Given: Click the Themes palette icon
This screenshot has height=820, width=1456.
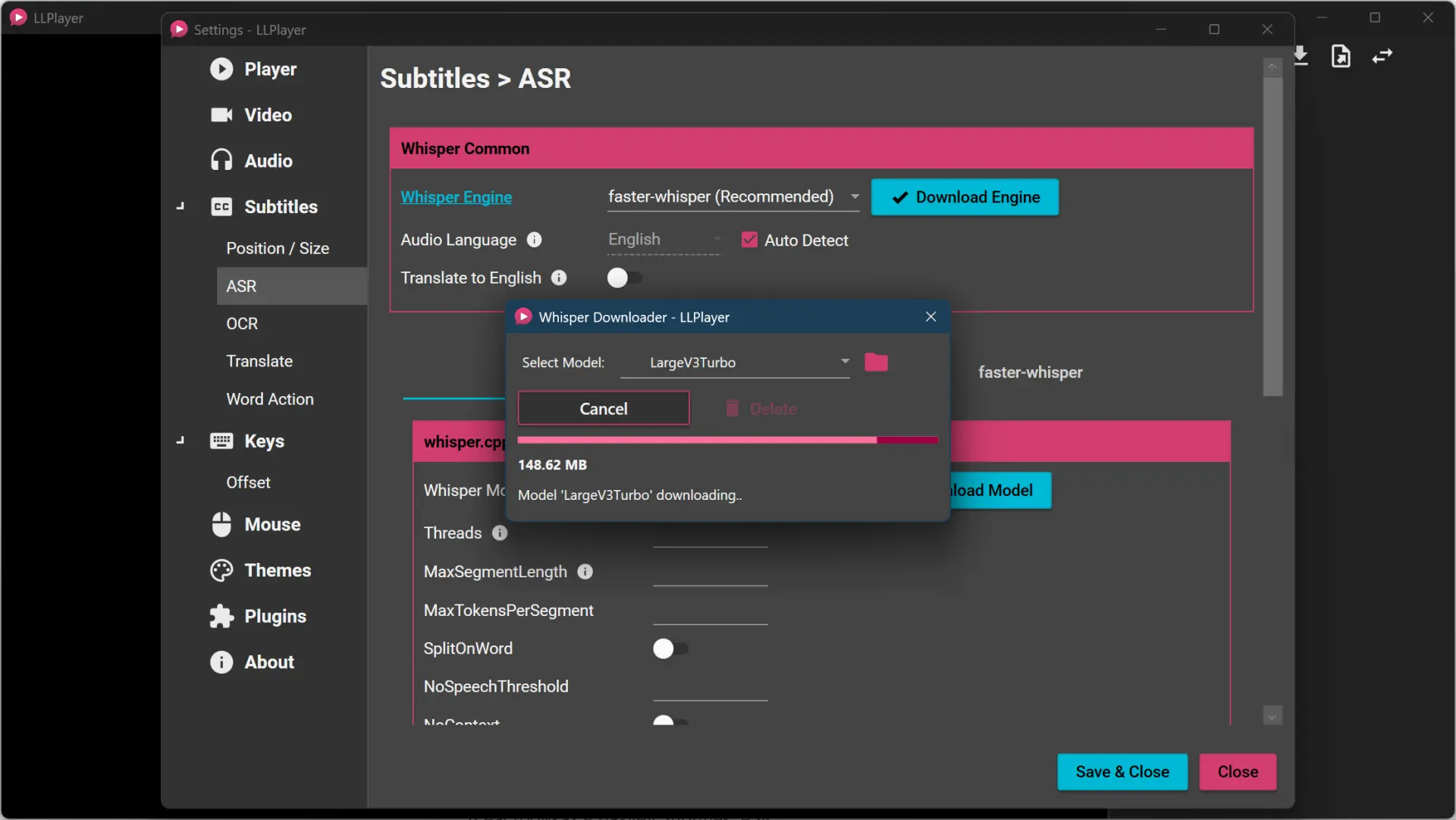Looking at the screenshot, I should [221, 570].
